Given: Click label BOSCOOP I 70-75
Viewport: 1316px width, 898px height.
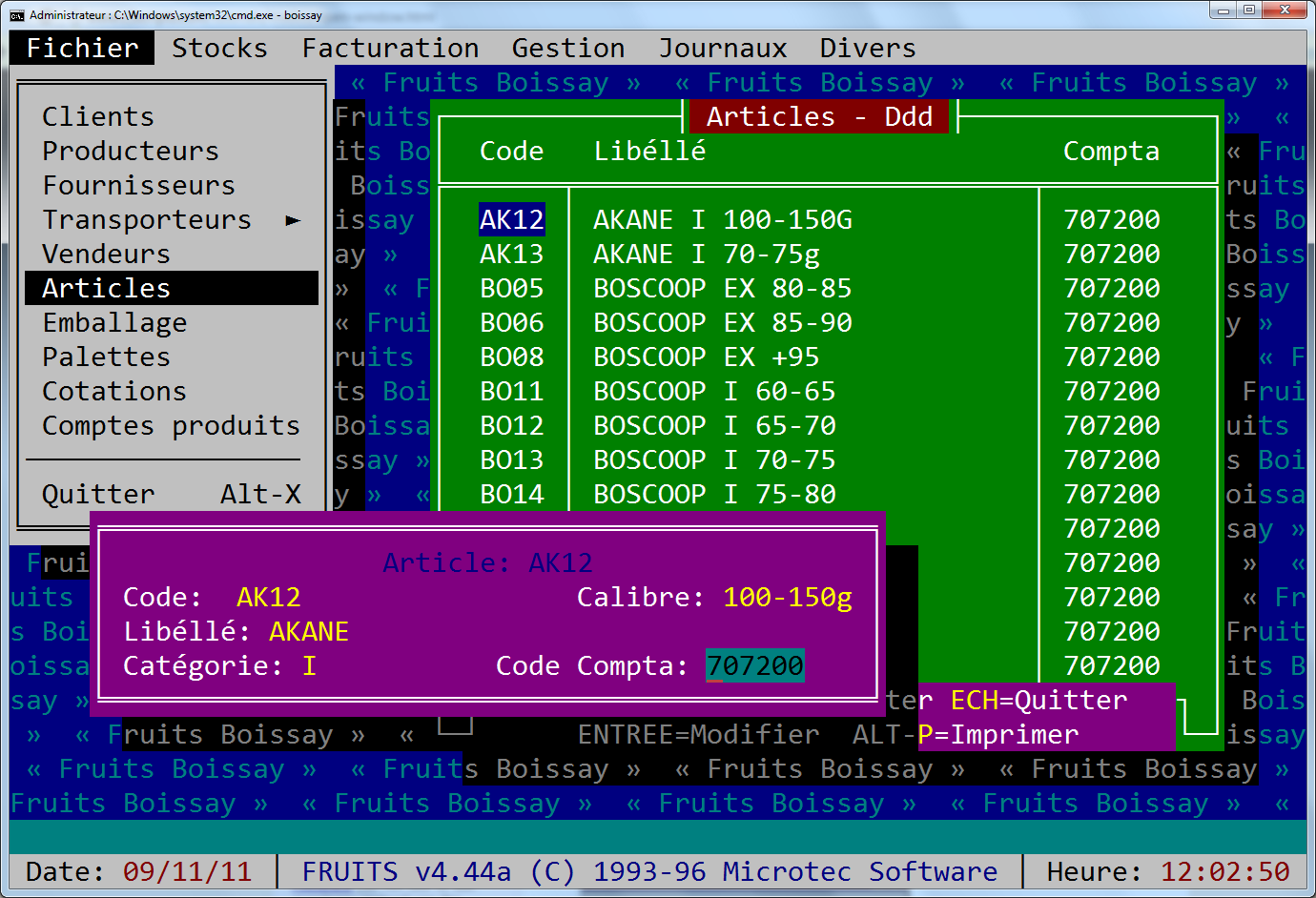Looking at the screenshot, I should coord(714,459).
